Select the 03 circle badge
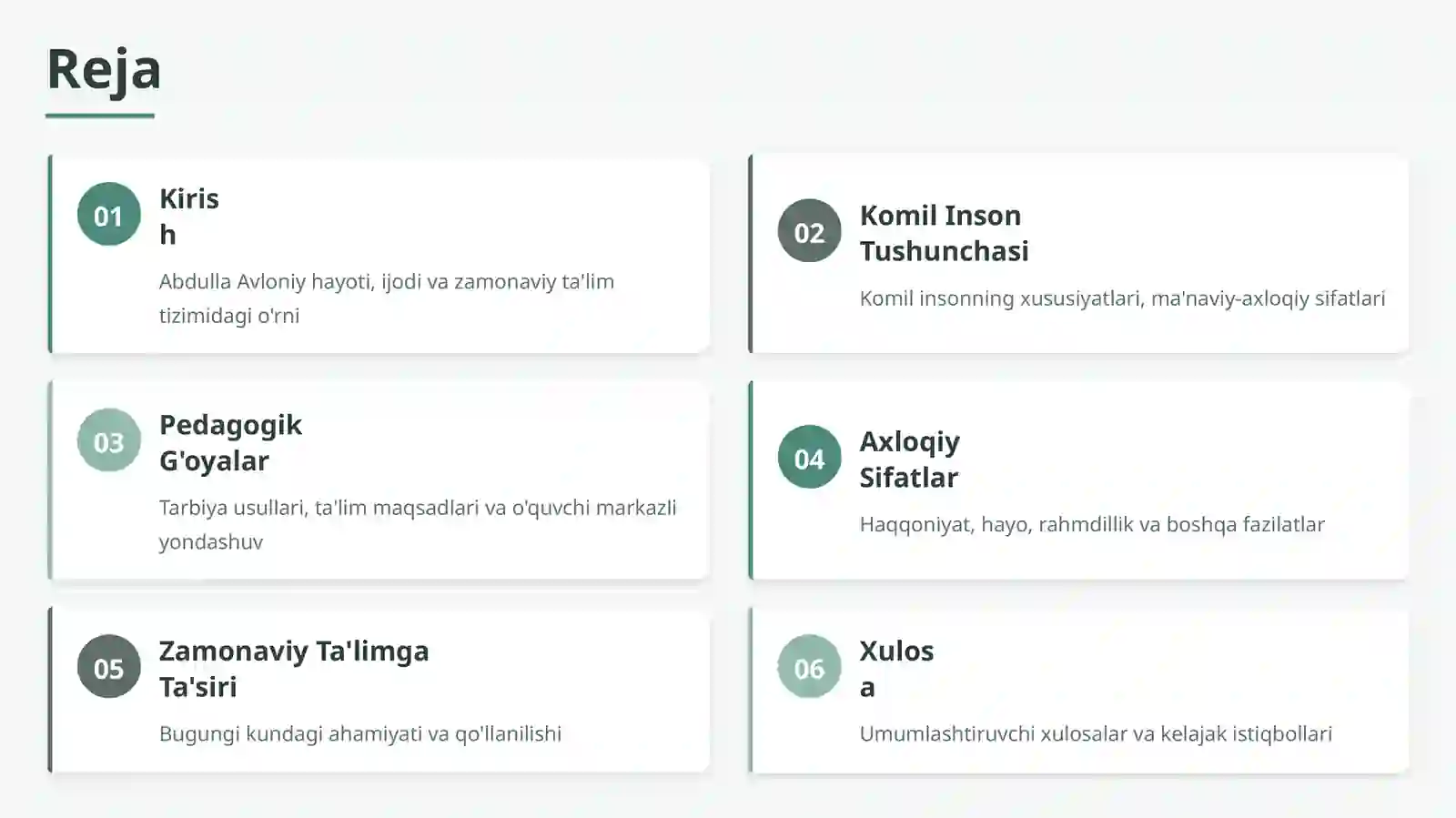 tap(109, 440)
